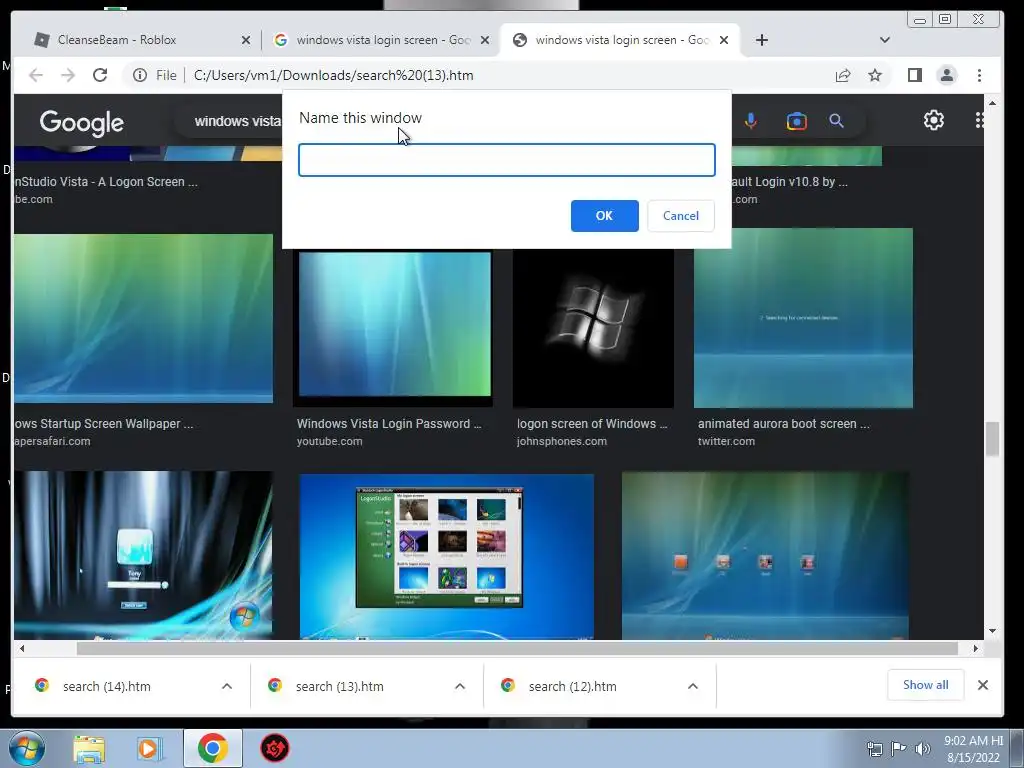1024x768 pixels.
Task: Open Windows Media Player from taskbar
Action: (x=150, y=748)
